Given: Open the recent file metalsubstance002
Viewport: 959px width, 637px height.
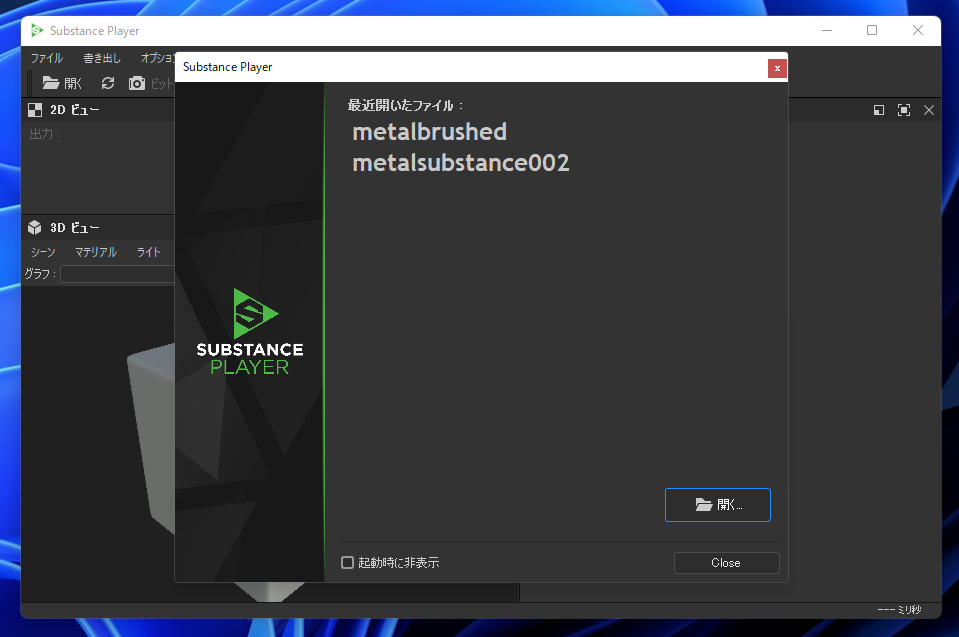Looking at the screenshot, I should 461,163.
